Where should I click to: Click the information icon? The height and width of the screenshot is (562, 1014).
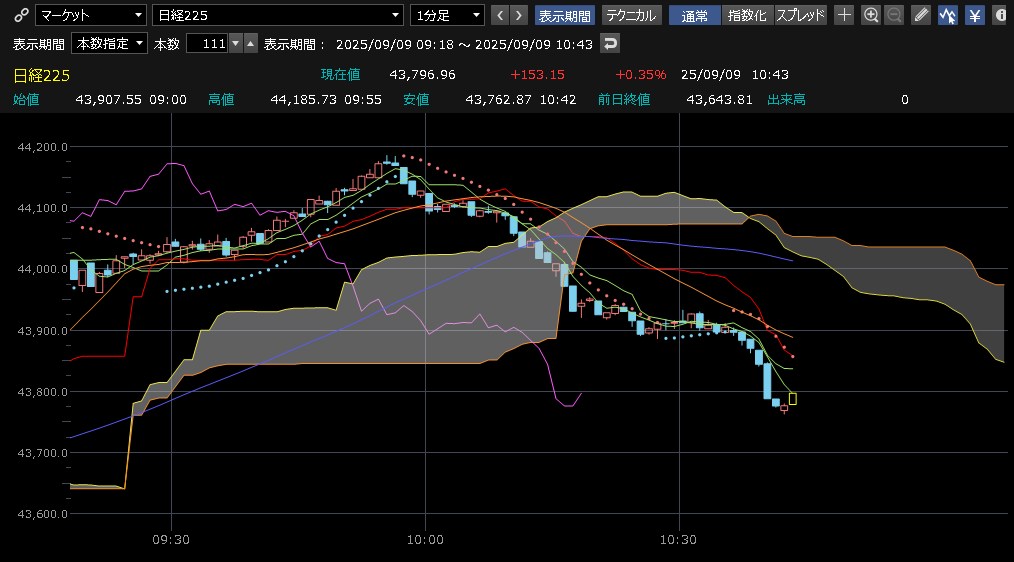point(1000,15)
